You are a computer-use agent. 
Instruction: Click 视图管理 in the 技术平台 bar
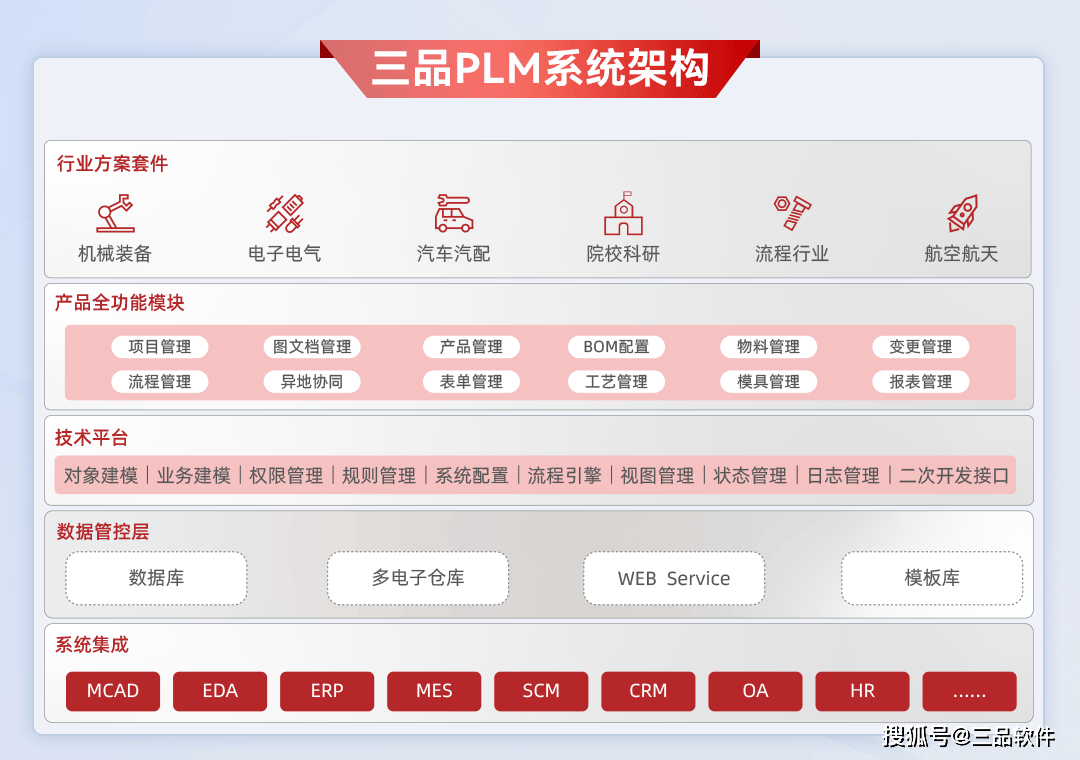coord(657,475)
